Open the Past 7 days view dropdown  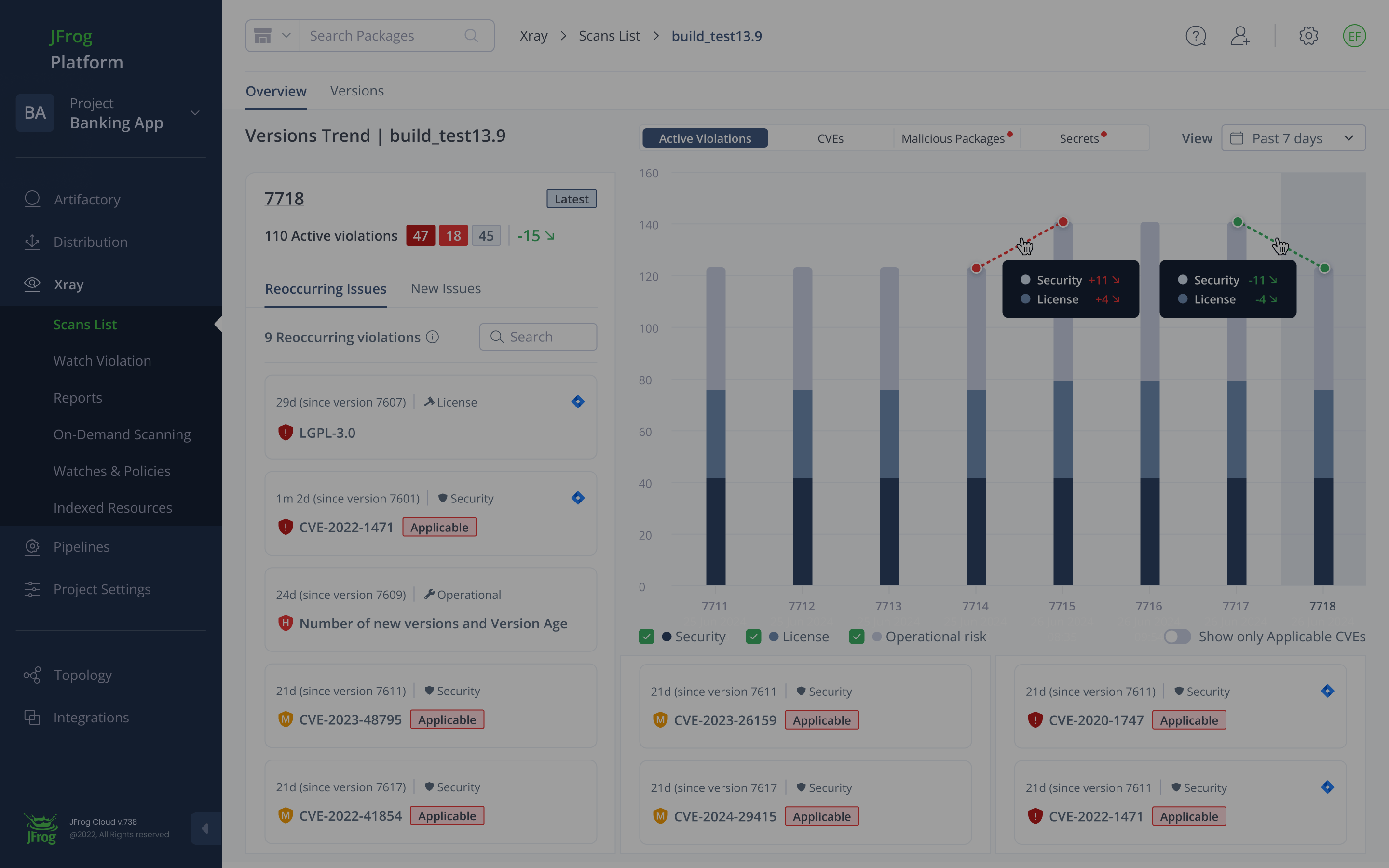1293,138
